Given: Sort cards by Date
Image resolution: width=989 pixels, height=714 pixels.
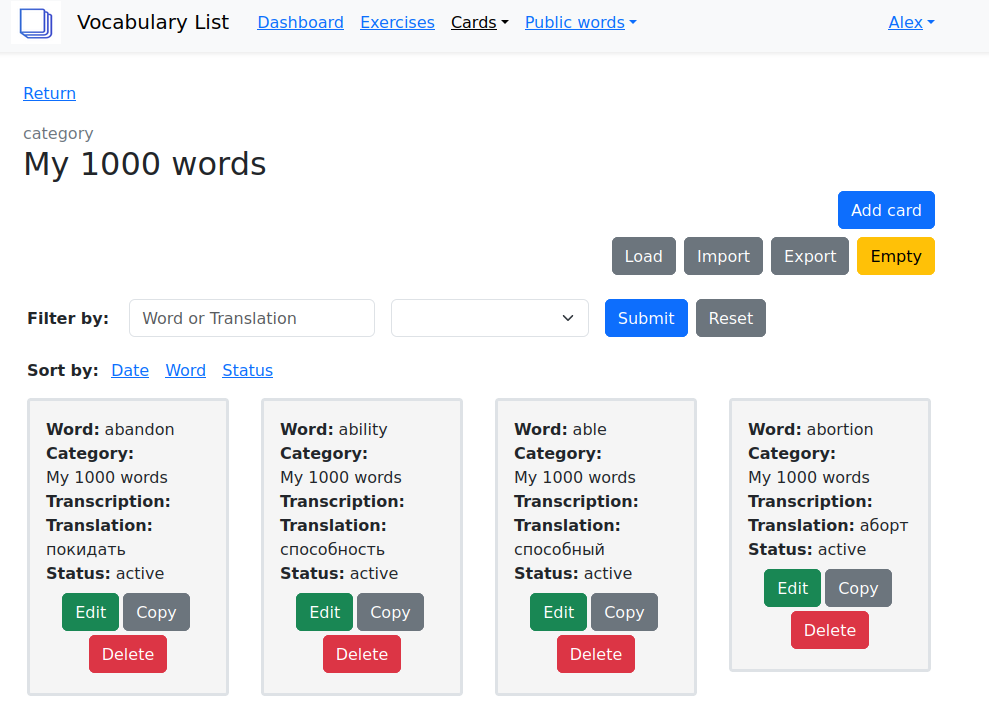Looking at the screenshot, I should tap(130, 370).
